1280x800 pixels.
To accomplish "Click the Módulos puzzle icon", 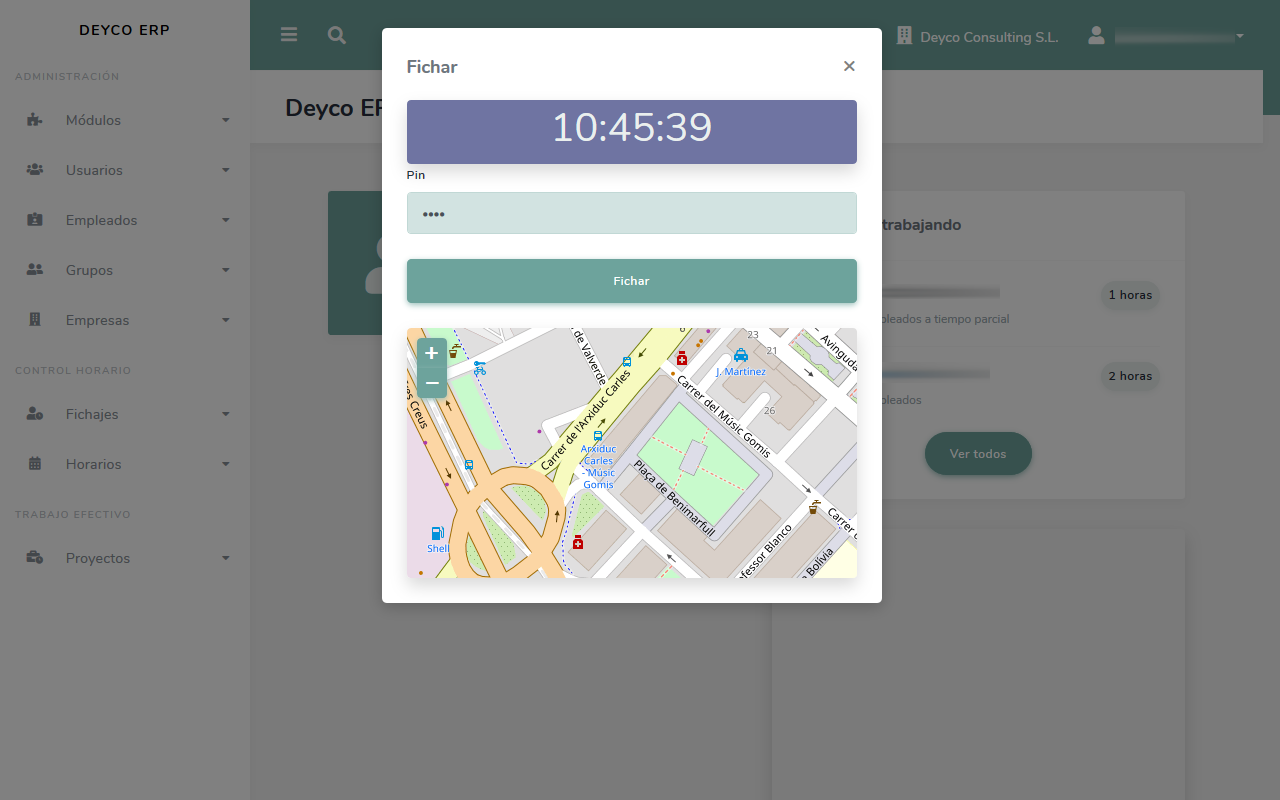I will click(35, 120).
